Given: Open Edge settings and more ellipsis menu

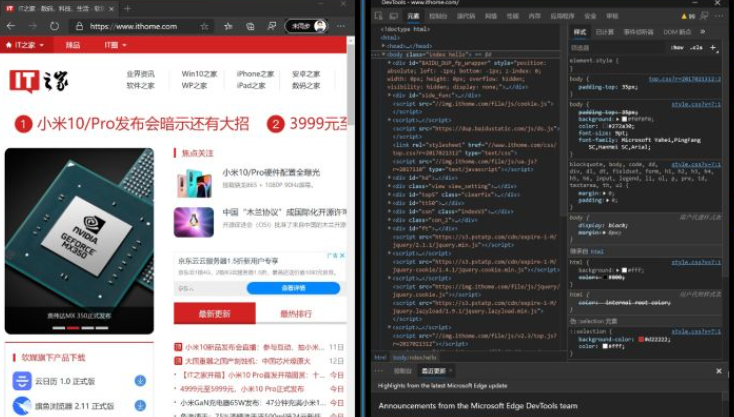Looking at the screenshot, I should point(341,26).
